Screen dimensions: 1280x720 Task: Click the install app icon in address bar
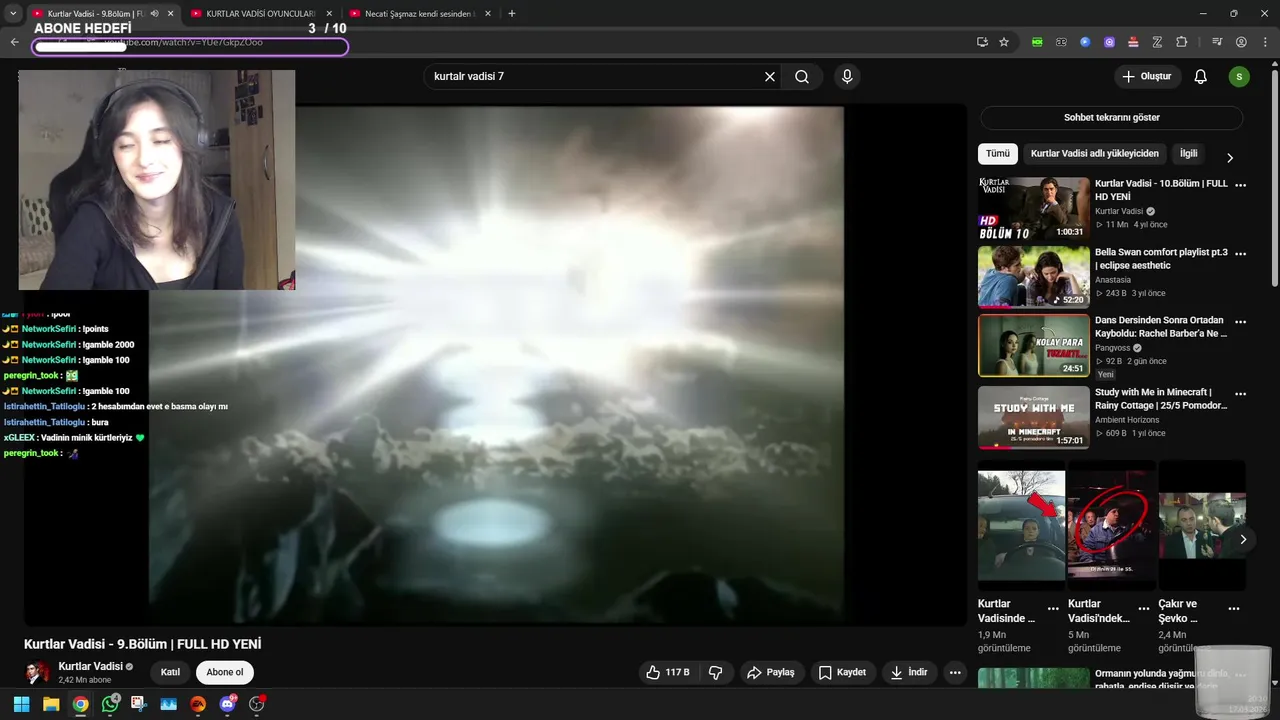982,42
